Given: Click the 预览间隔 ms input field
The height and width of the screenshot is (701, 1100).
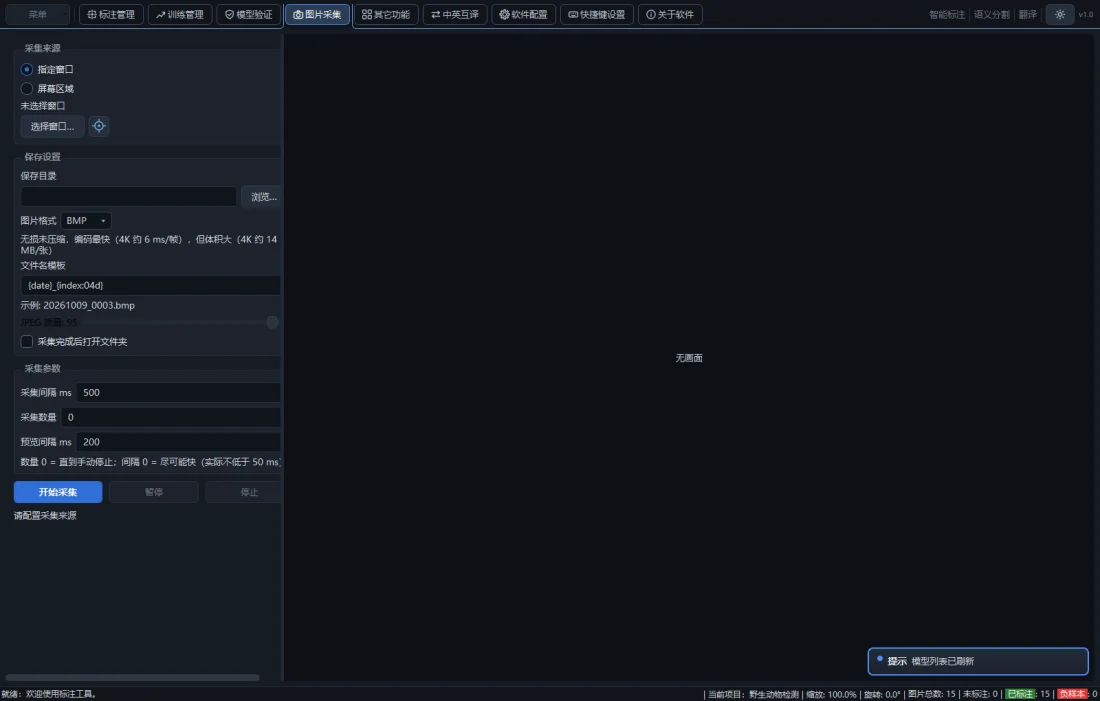Looking at the screenshot, I should tap(179, 441).
